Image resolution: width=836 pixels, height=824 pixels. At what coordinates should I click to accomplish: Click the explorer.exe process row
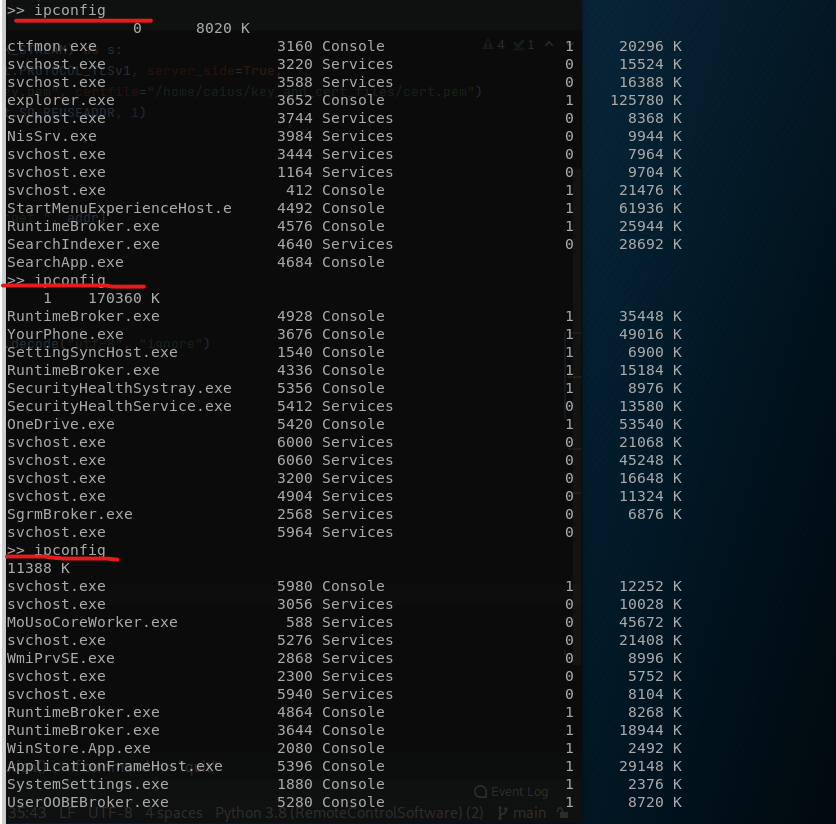(61, 100)
